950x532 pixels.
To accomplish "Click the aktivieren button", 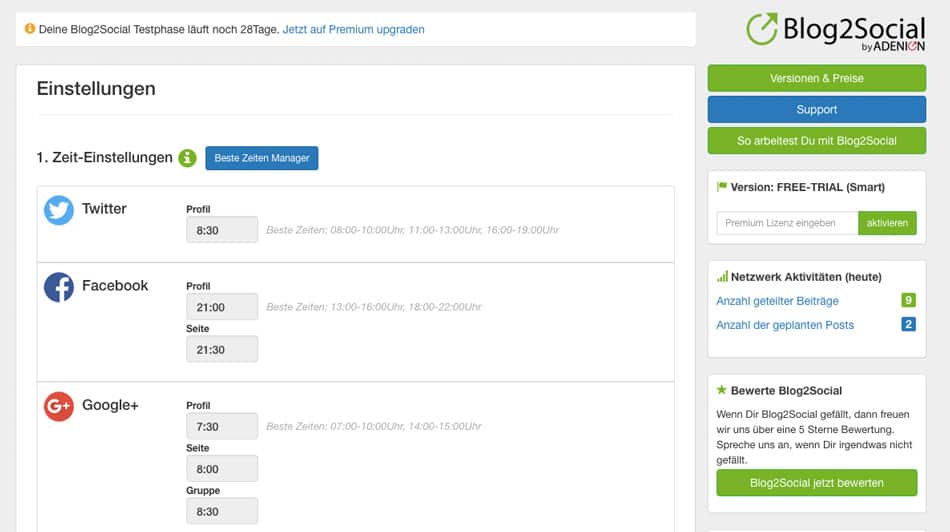I will [887, 223].
